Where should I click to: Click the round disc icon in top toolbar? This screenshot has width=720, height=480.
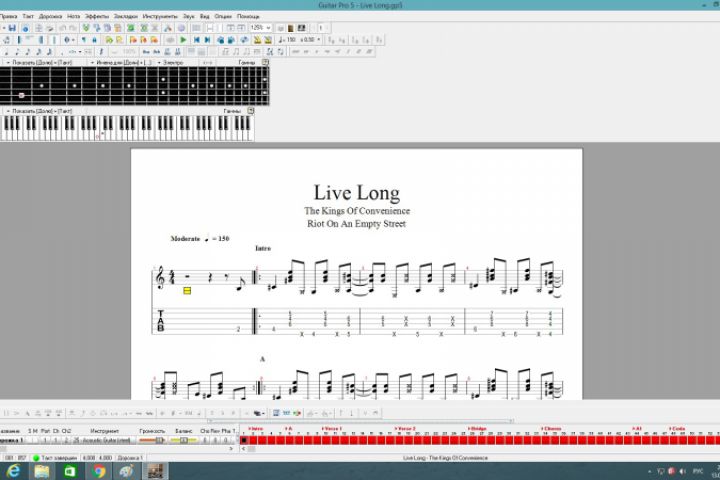(x=180, y=28)
